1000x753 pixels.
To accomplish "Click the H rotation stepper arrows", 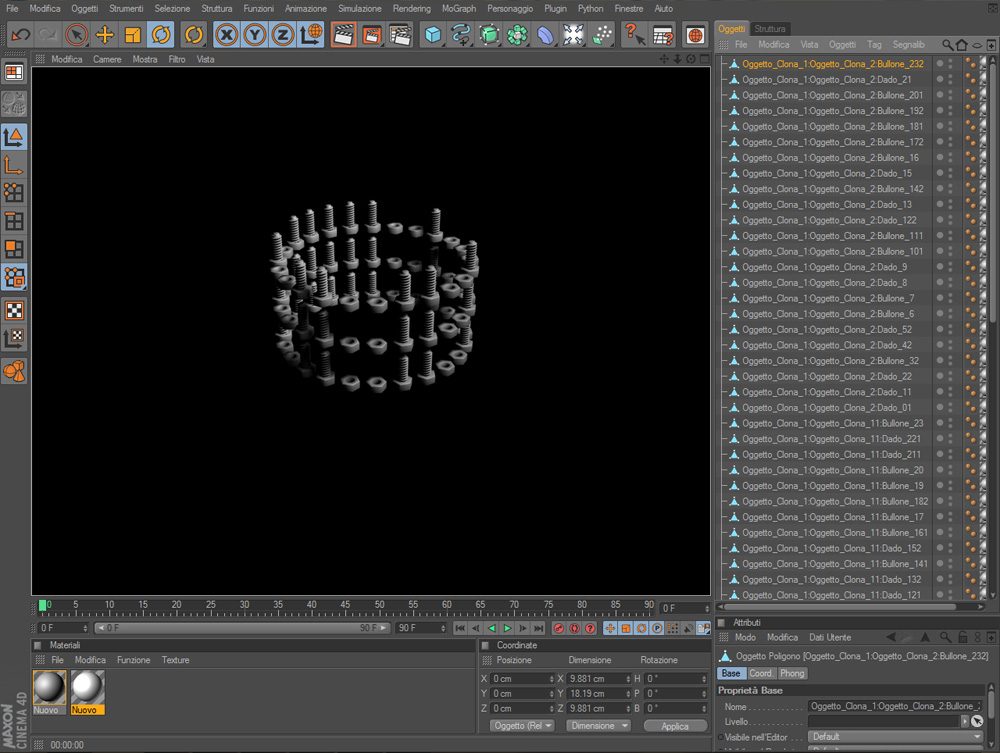I will tap(704, 679).
